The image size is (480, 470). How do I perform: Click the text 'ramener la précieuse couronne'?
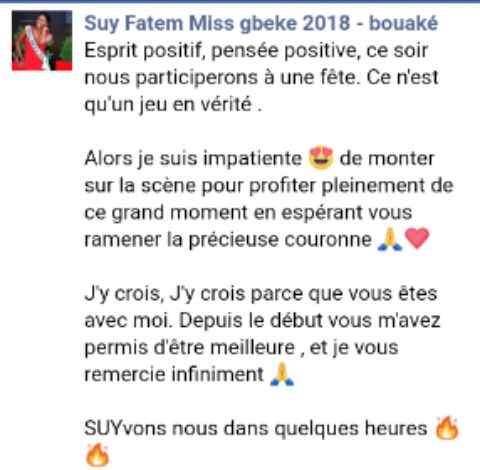[228, 240]
